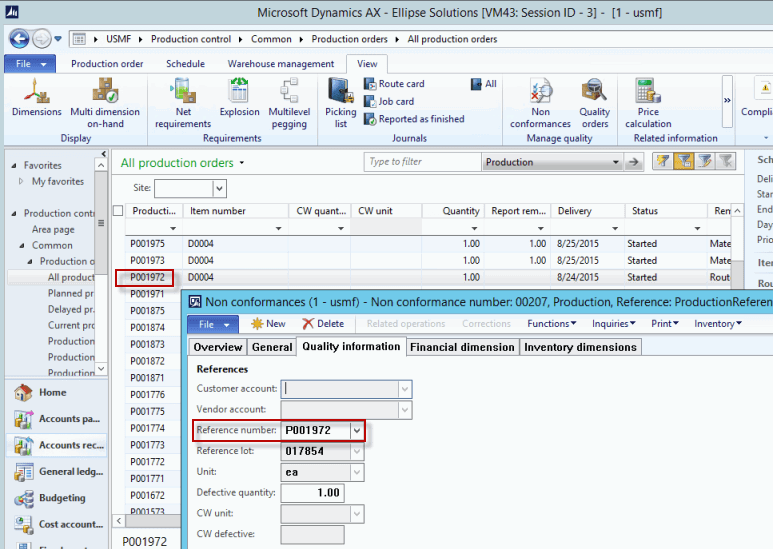The height and width of the screenshot is (549, 773).
Task: Open Reported as finished journal
Action: coord(414,119)
